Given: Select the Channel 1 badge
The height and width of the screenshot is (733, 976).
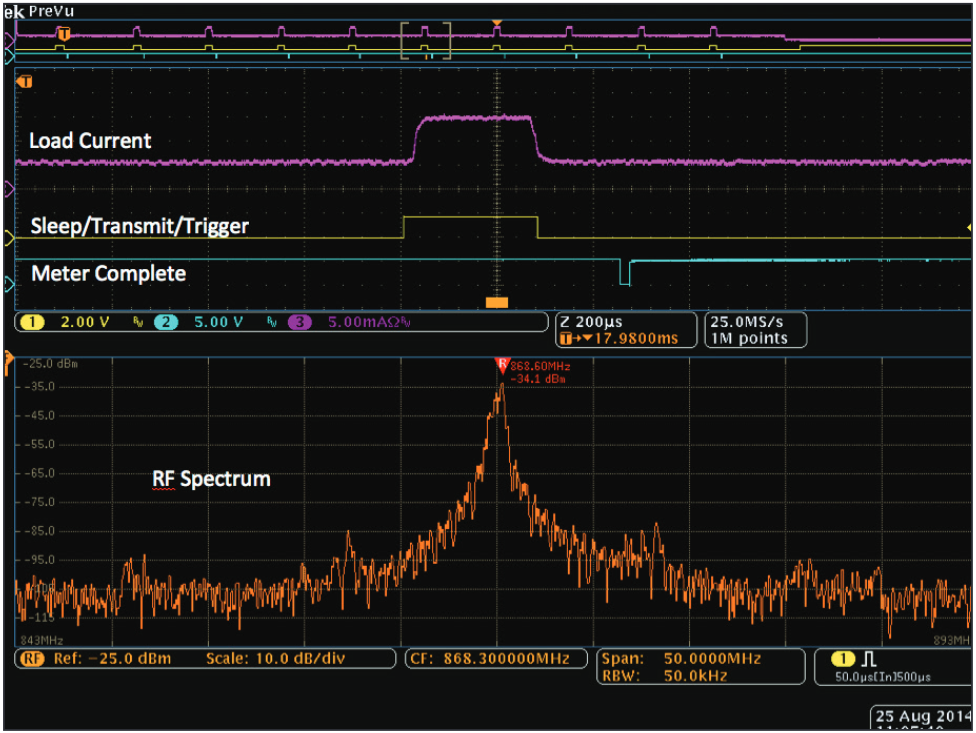Looking at the screenshot, I should (x=35, y=324).
